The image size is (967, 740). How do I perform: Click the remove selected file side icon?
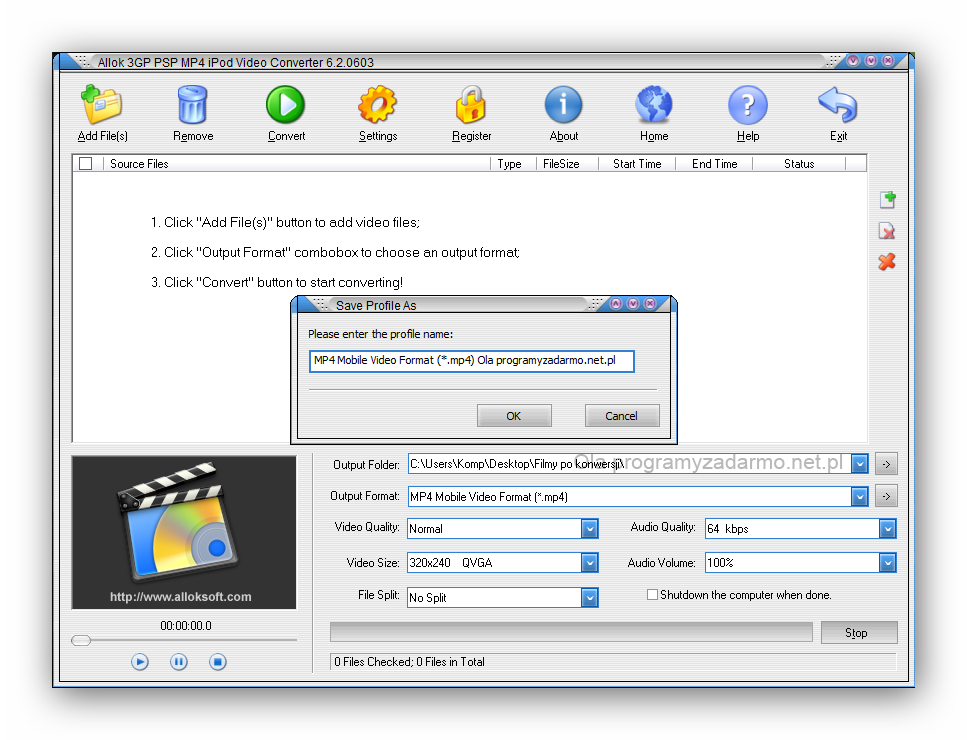click(x=887, y=231)
